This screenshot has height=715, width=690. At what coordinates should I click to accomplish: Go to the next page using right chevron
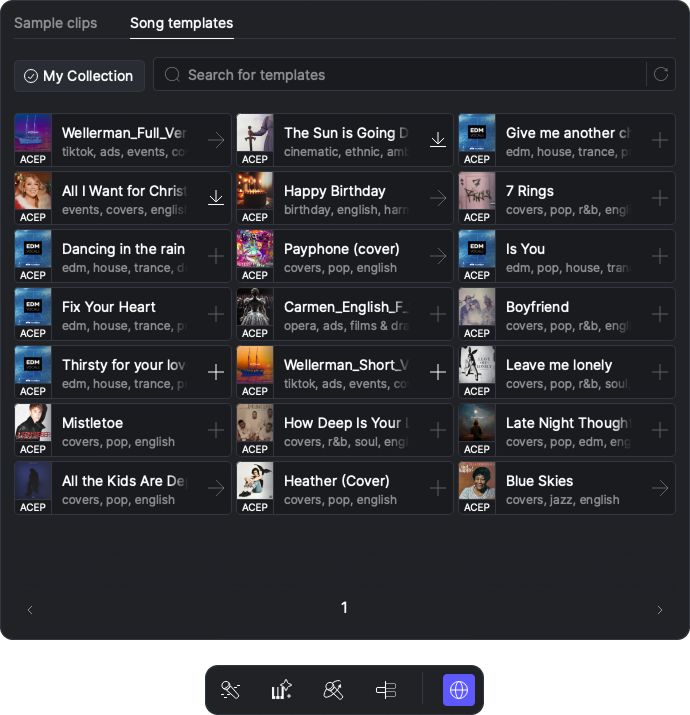click(x=660, y=610)
